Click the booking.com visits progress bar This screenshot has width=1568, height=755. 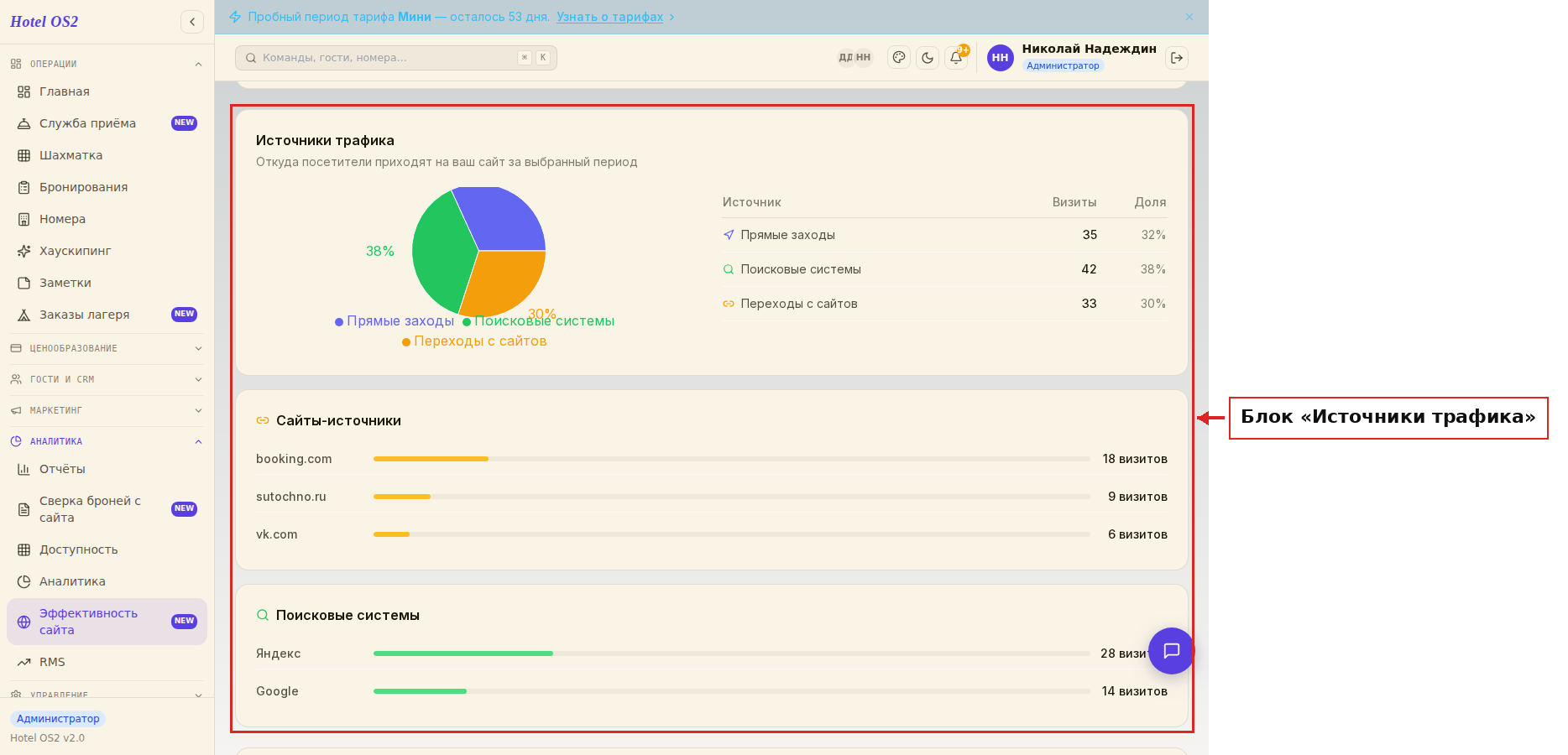pos(731,459)
